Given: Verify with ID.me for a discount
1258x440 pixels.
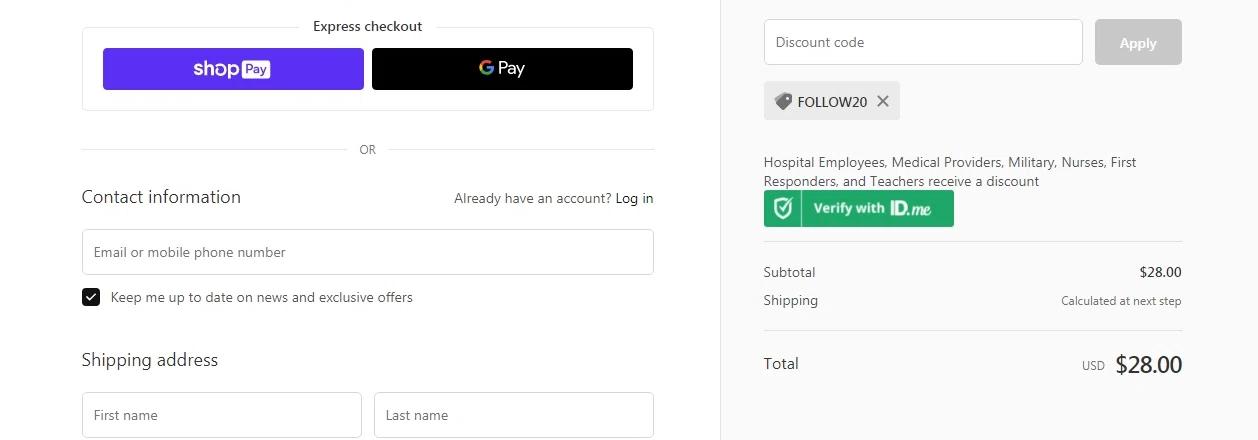Looking at the screenshot, I should 872,209.
